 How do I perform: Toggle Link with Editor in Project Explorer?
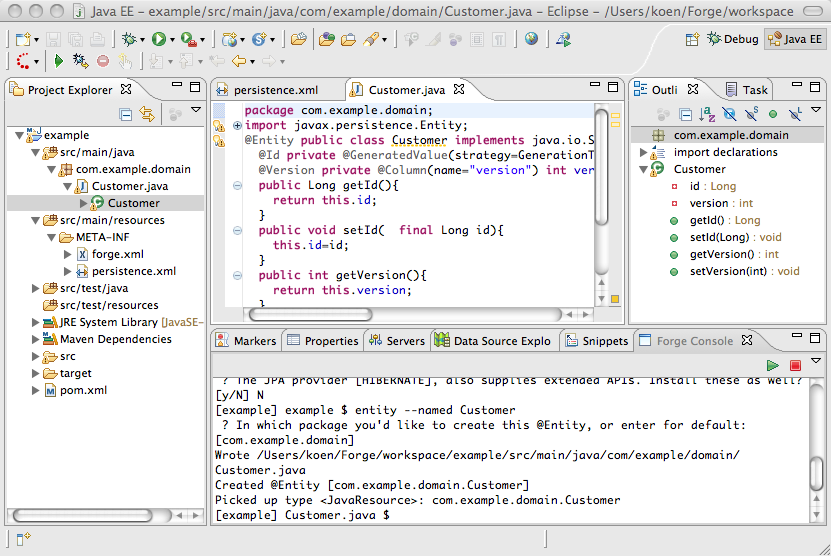(147, 114)
